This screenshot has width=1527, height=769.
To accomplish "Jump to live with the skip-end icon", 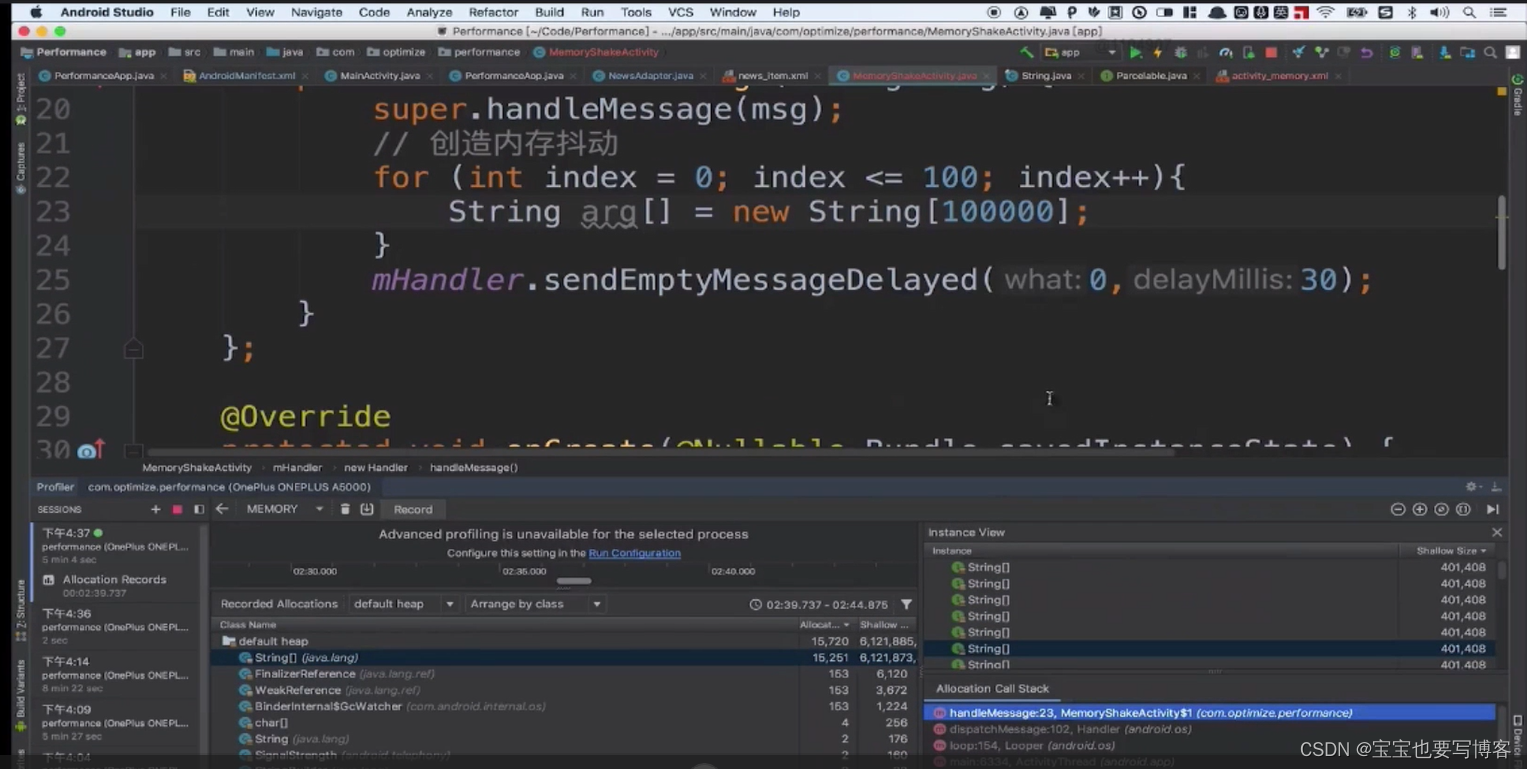I will (x=1493, y=509).
